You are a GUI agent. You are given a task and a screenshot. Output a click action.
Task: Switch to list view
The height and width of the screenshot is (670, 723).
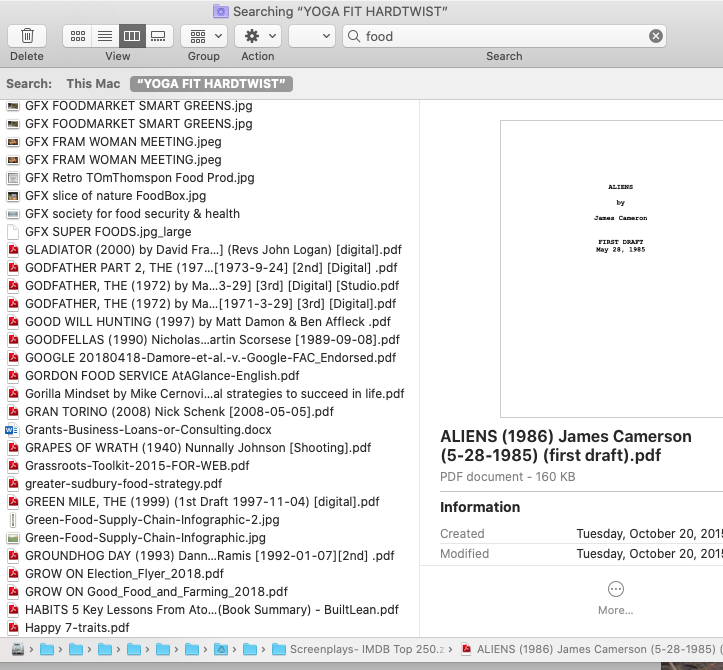click(x=105, y=36)
